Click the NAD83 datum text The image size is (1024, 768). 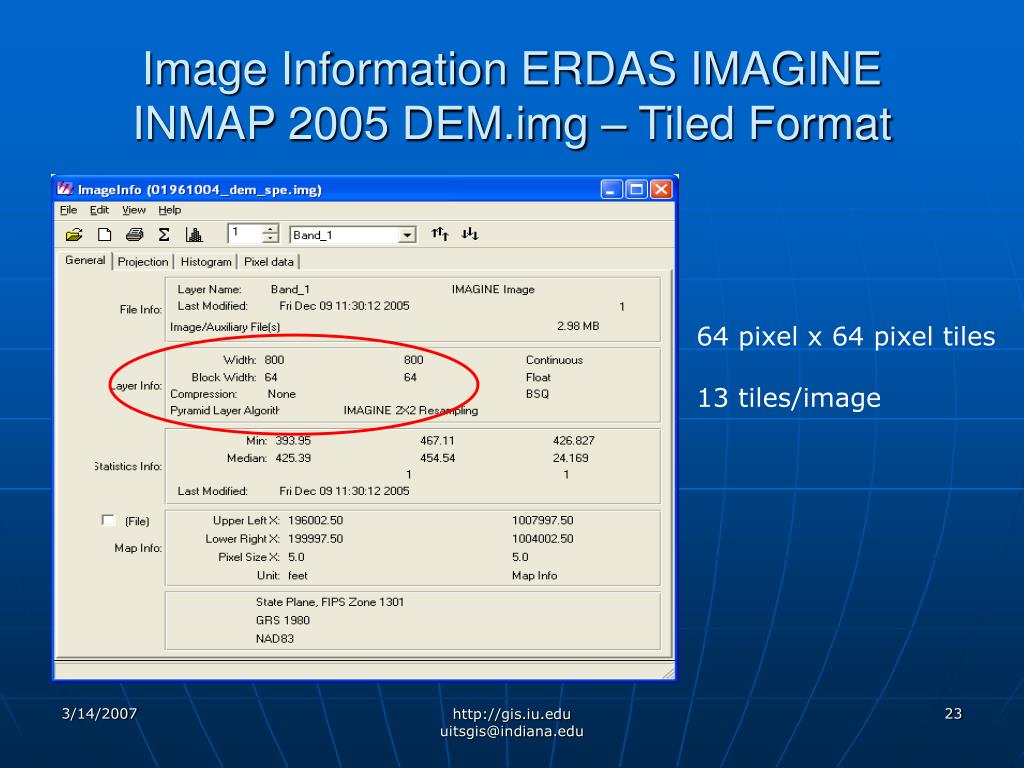(x=275, y=639)
